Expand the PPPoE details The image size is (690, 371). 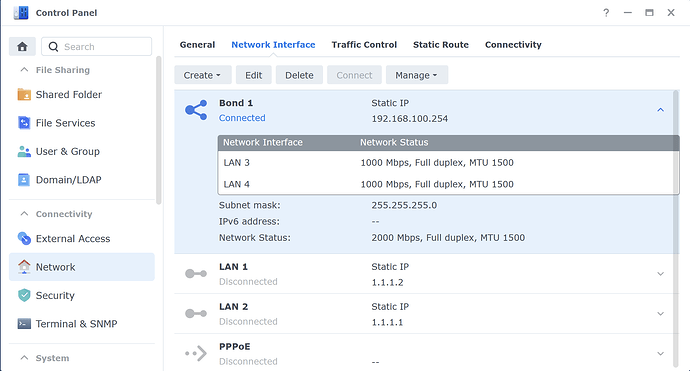(661, 354)
